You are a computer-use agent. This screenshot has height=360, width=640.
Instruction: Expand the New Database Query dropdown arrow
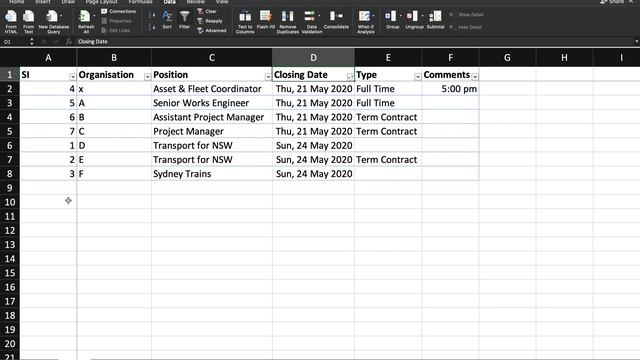point(62,16)
